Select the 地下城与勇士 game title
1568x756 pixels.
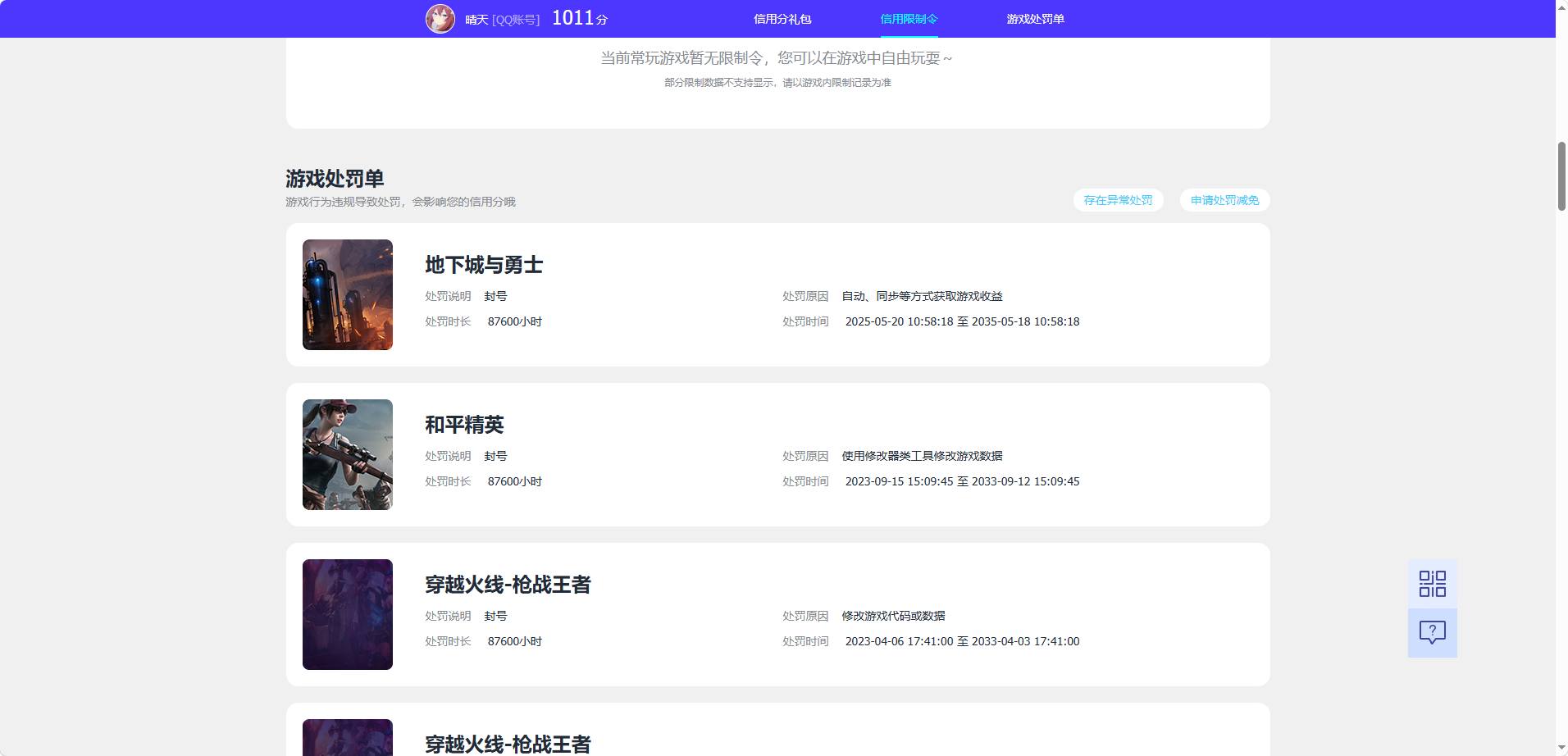tap(484, 265)
